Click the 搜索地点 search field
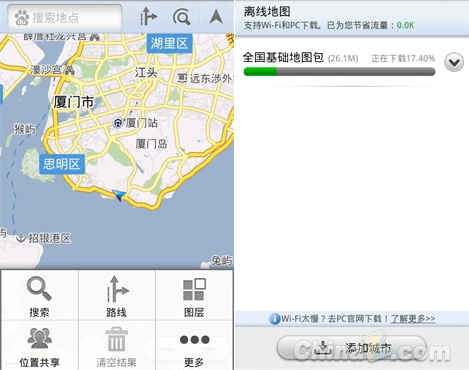 click(x=65, y=17)
